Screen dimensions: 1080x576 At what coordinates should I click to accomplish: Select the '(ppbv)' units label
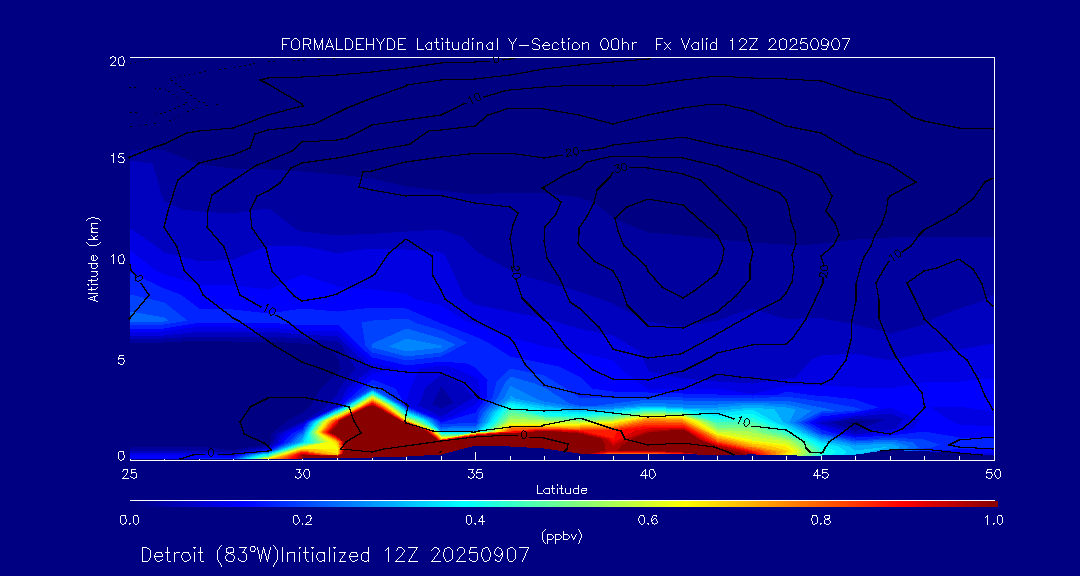point(561,536)
